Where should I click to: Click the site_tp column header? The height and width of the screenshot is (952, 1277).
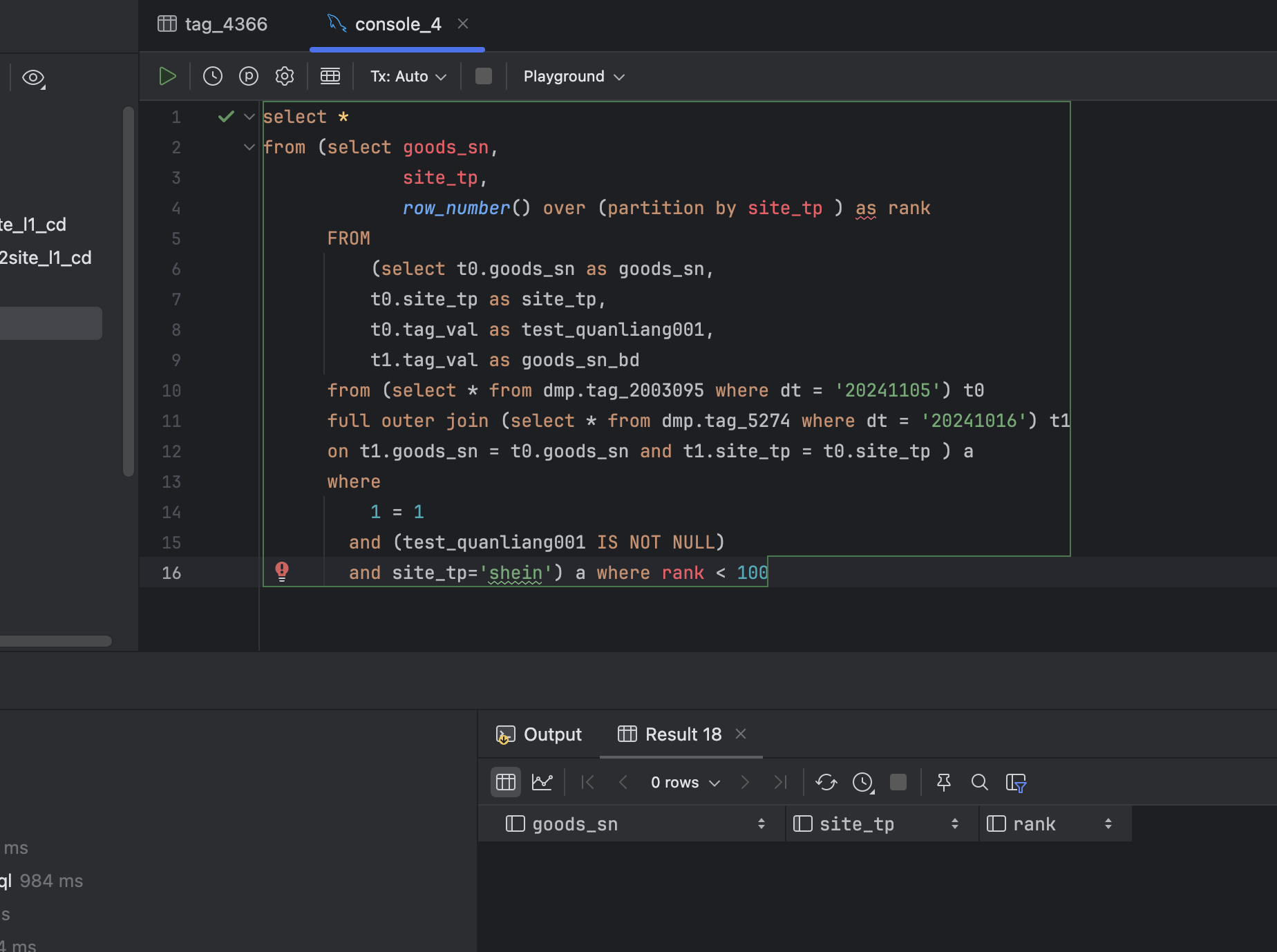click(x=882, y=824)
